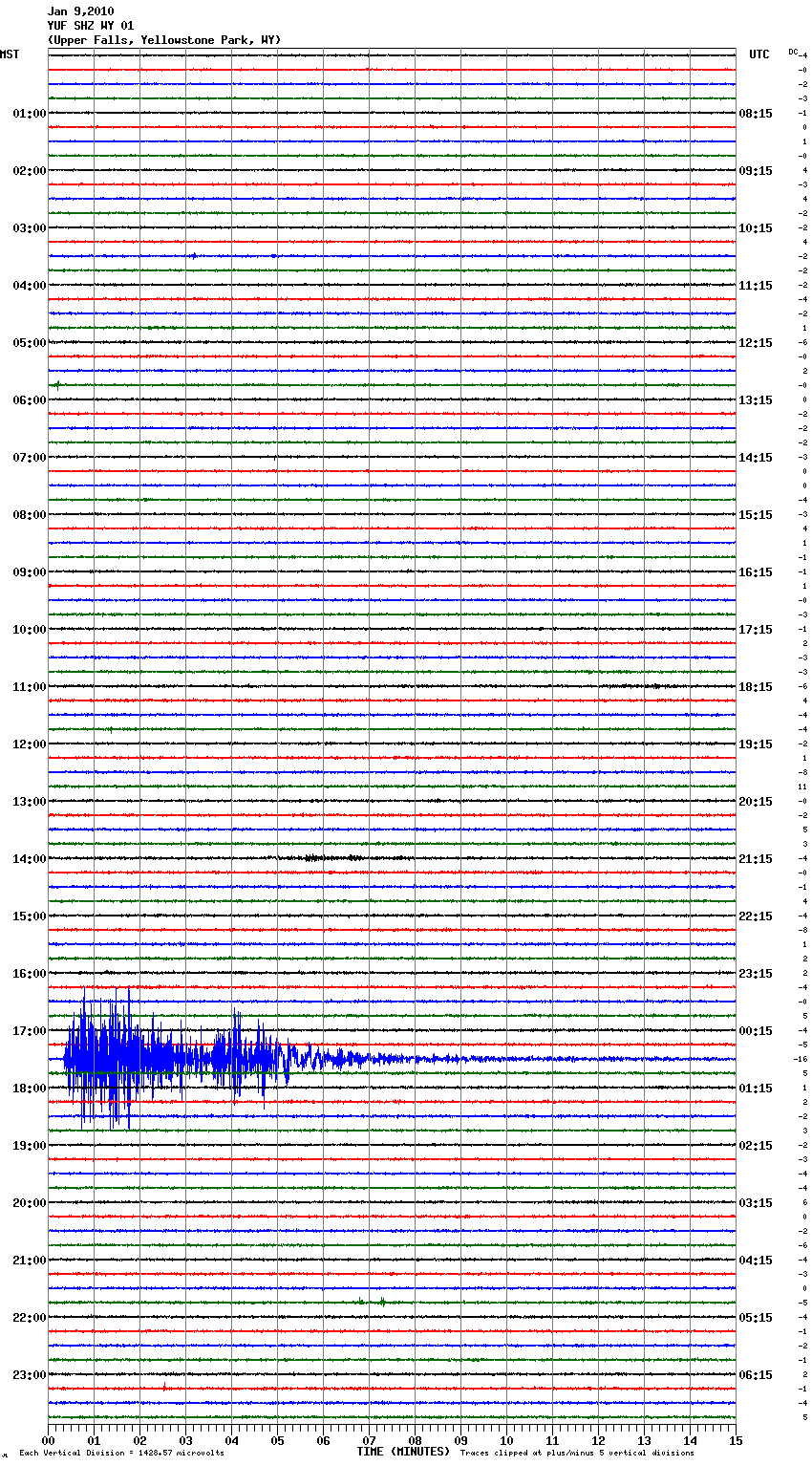Click the 08:15 UTC time label

click(x=756, y=114)
